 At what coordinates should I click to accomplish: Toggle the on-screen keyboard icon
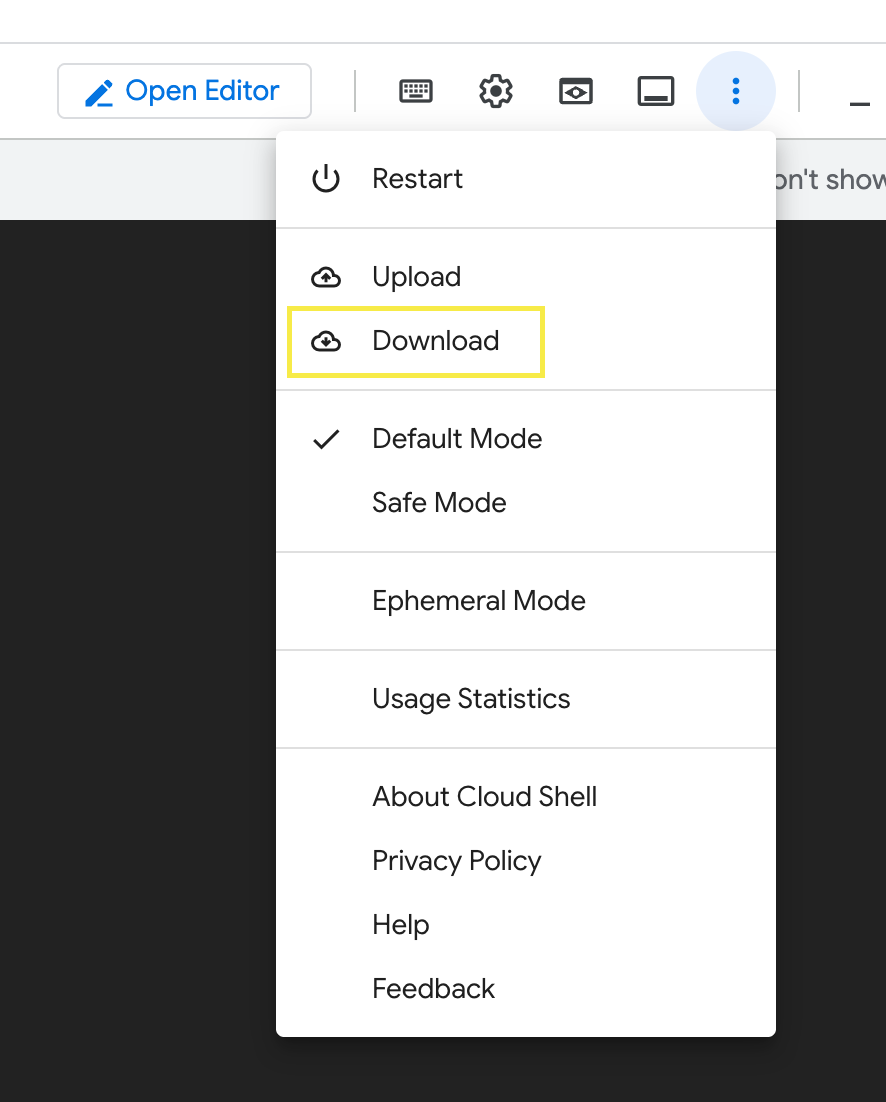pos(416,91)
